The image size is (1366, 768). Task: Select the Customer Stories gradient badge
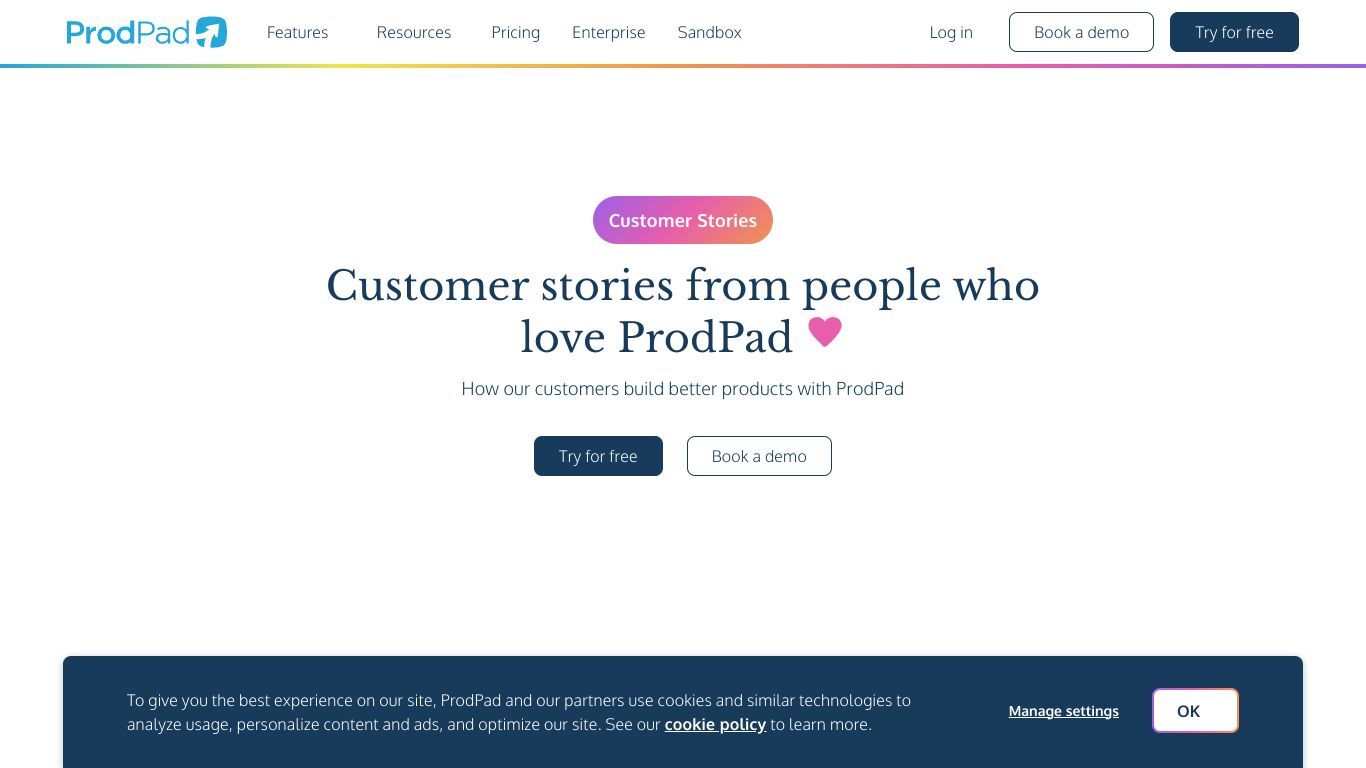(x=683, y=220)
